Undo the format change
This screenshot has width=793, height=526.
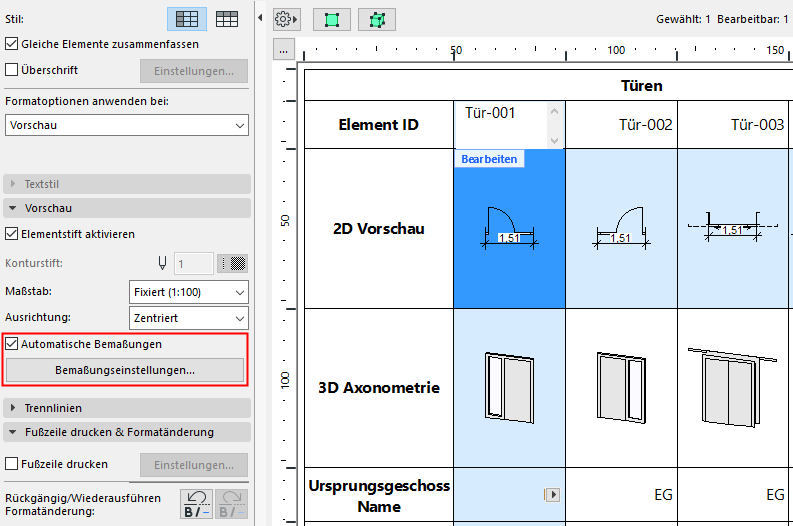(x=196, y=504)
